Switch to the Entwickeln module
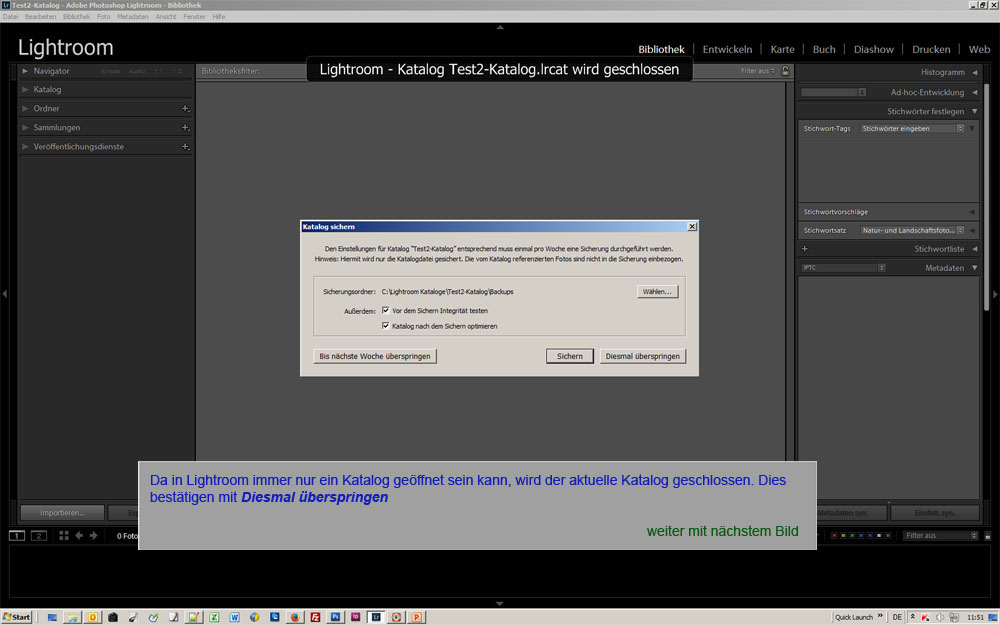The height and width of the screenshot is (625, 1000). [x=727, y=49]
